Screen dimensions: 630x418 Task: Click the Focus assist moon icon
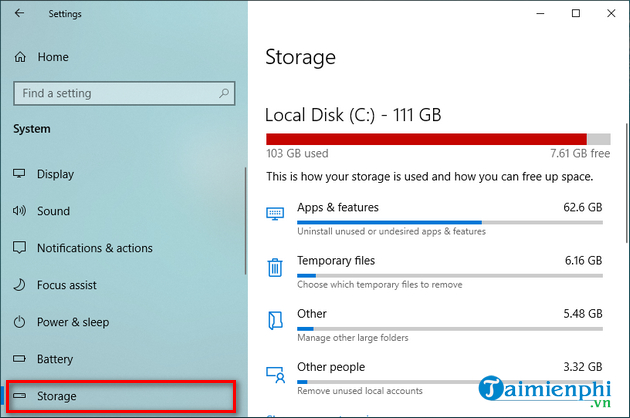19,285
